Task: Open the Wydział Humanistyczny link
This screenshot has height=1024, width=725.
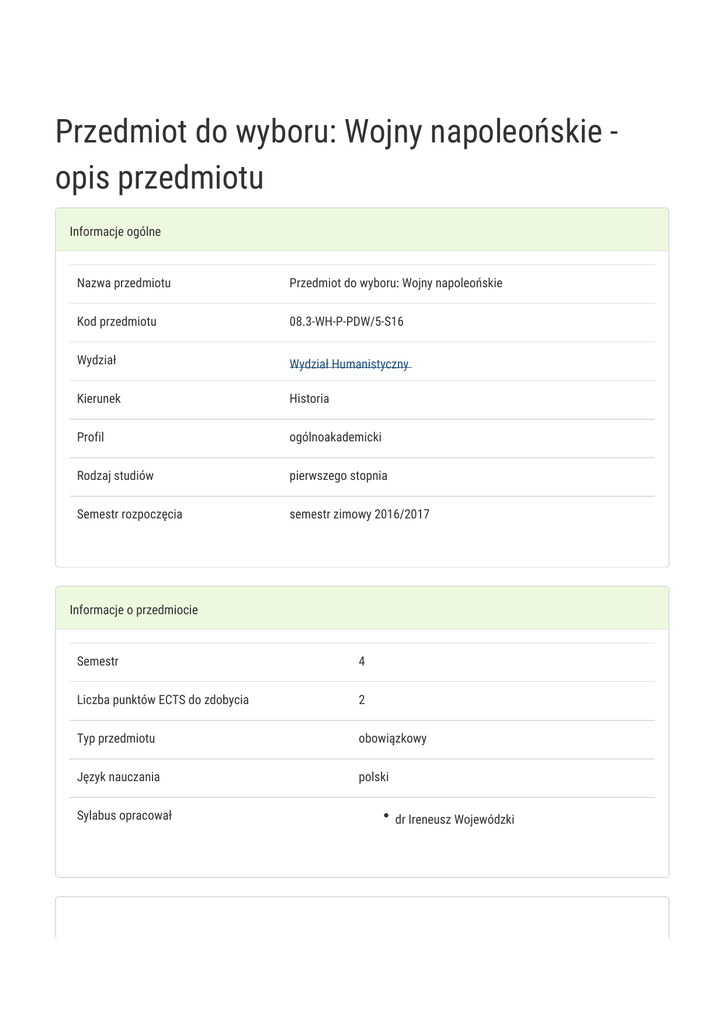Action: pyautogui.click(x=349, y=364)
